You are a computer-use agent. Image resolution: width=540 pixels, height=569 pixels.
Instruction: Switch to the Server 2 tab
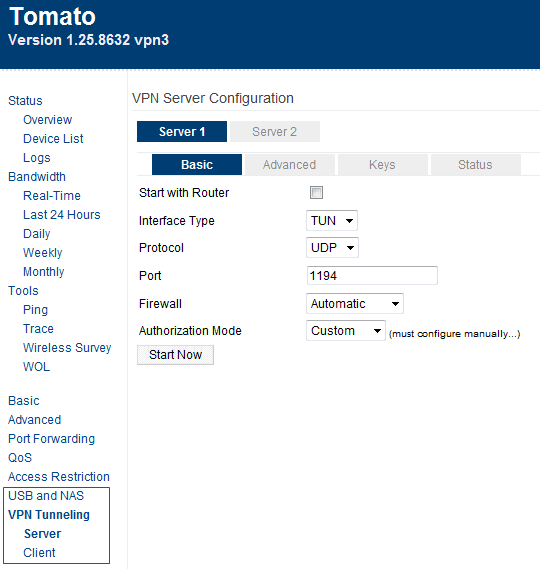(275, 131)
